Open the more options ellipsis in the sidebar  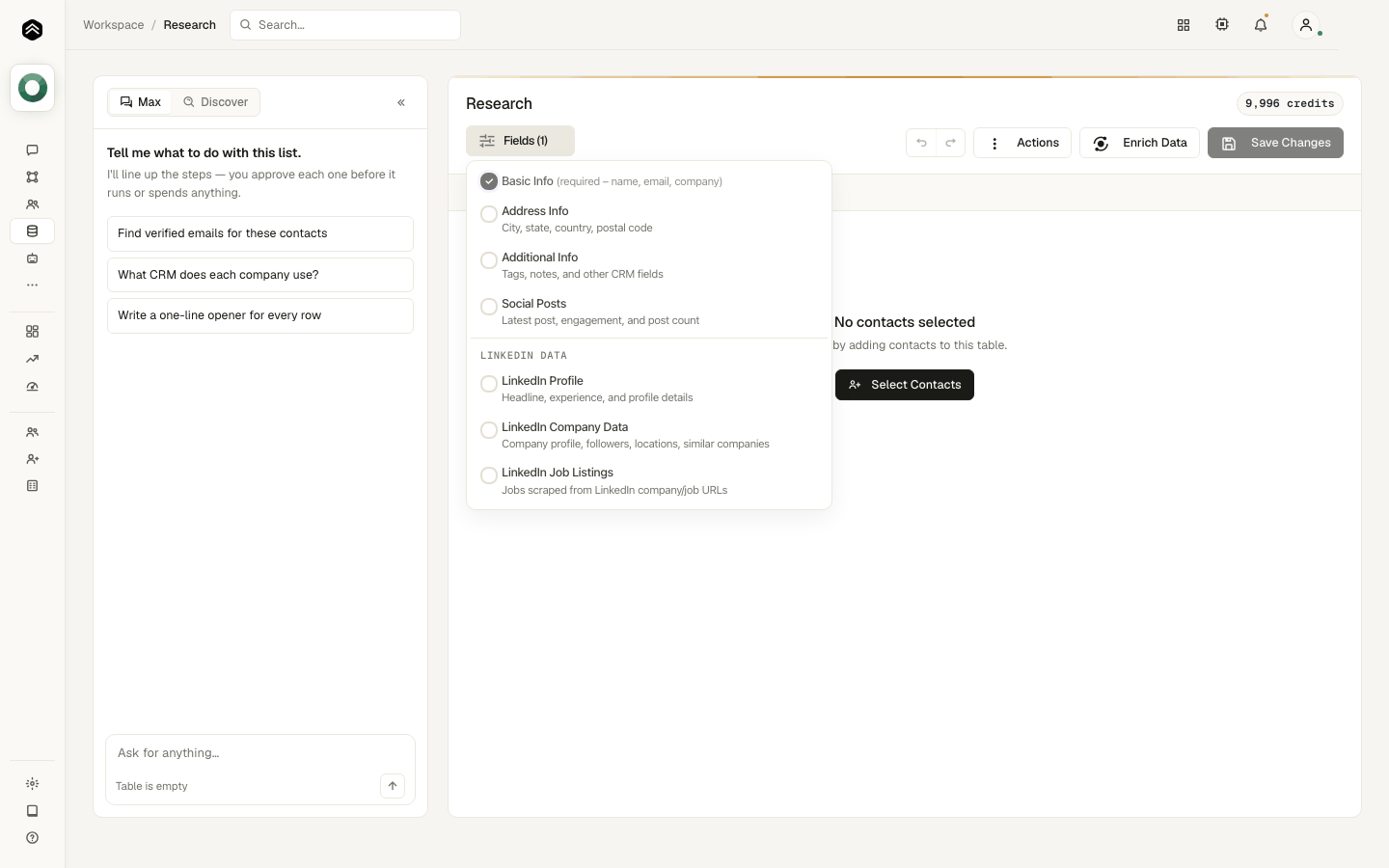click(32, 285)
